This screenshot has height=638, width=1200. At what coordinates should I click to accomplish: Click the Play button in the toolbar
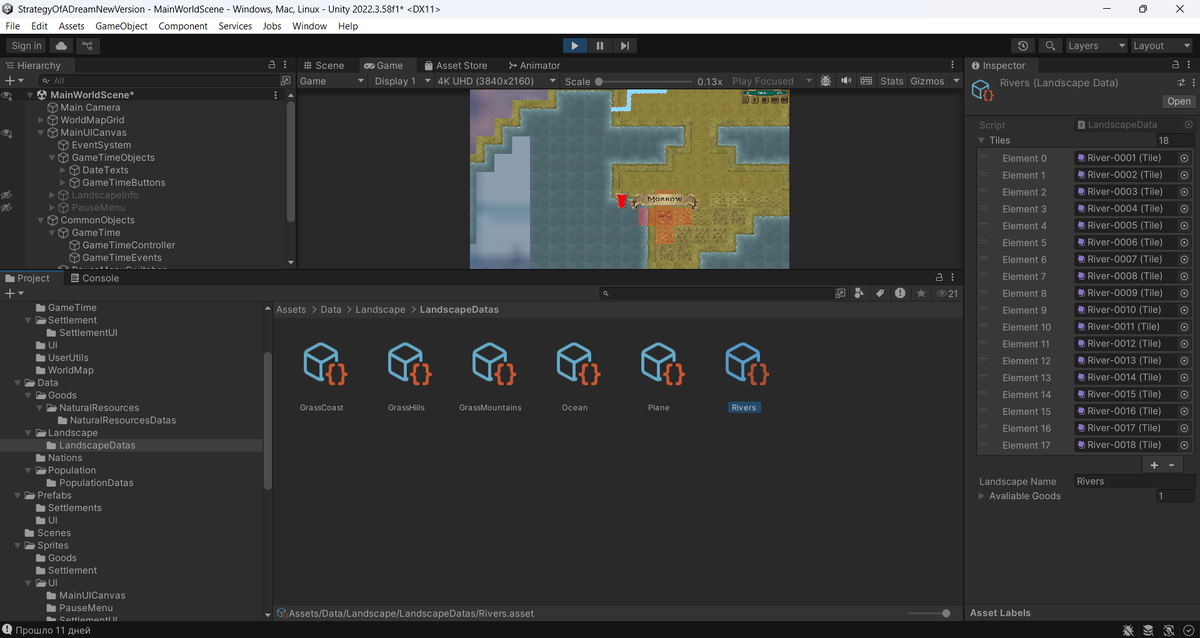click(x=574, y=45)
